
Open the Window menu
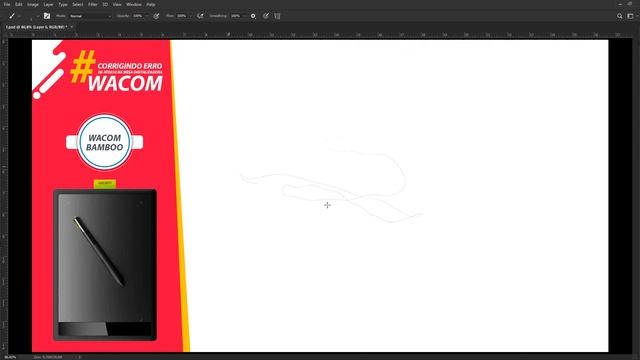pyautogui.click(x=134, y=4)
